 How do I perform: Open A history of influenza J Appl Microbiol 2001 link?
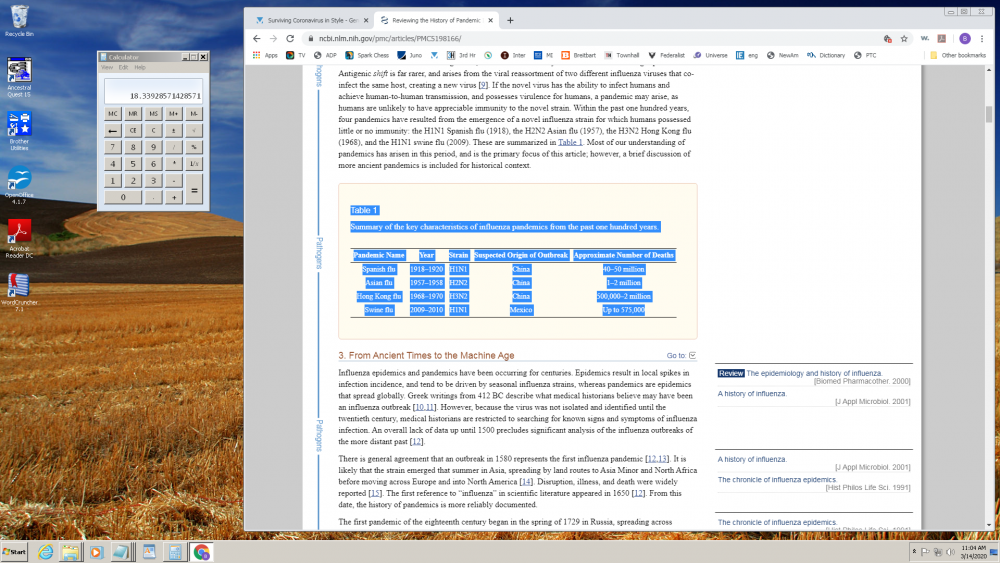point(752,393)
